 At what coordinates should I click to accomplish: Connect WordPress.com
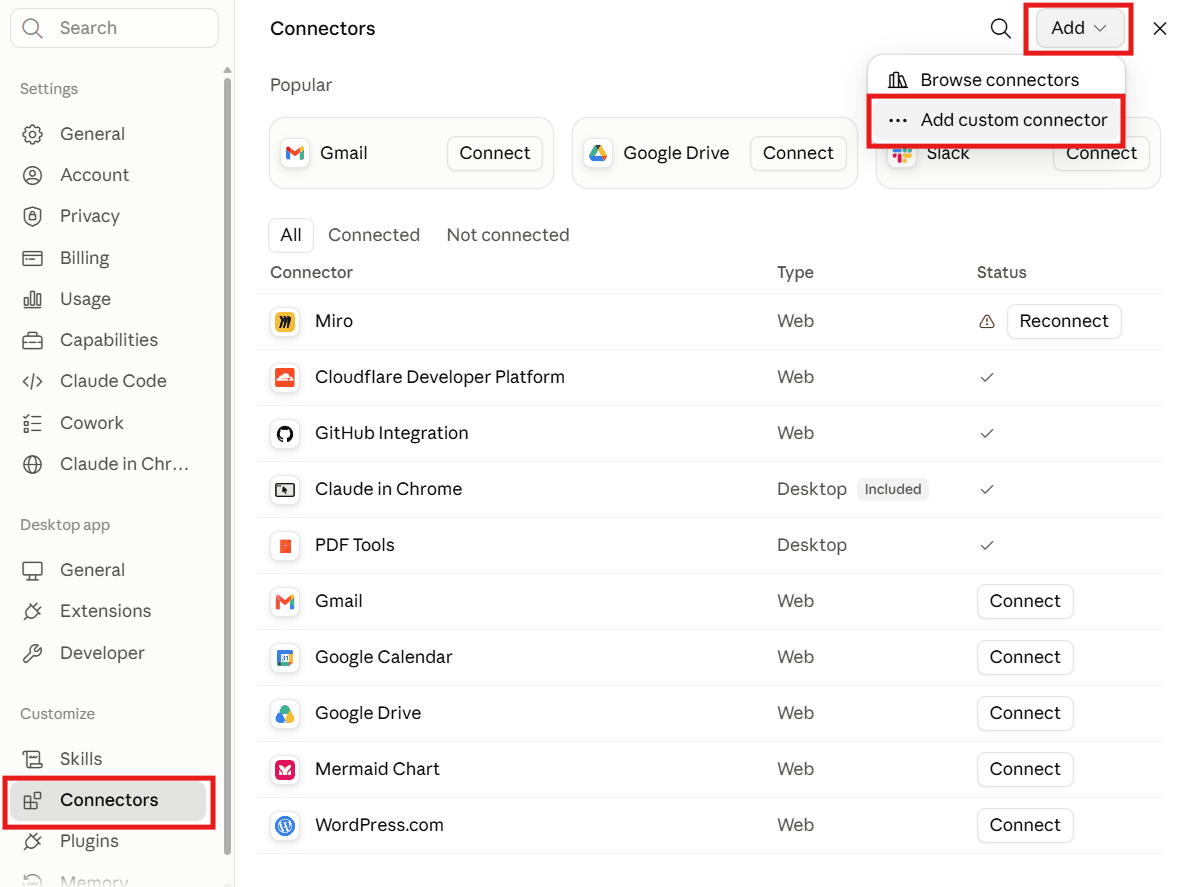1025,825
